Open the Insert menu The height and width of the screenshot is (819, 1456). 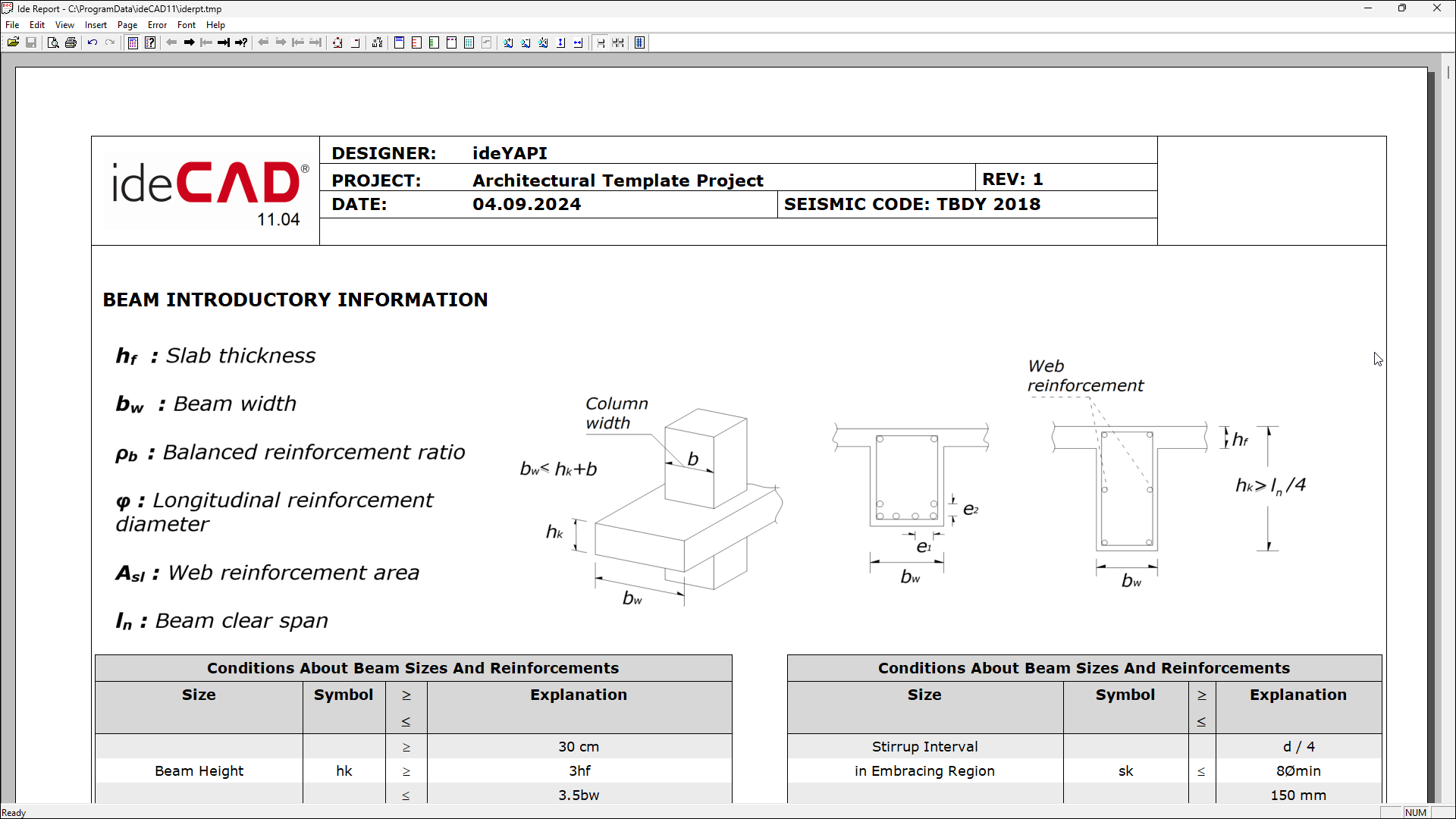click(96, 25)
